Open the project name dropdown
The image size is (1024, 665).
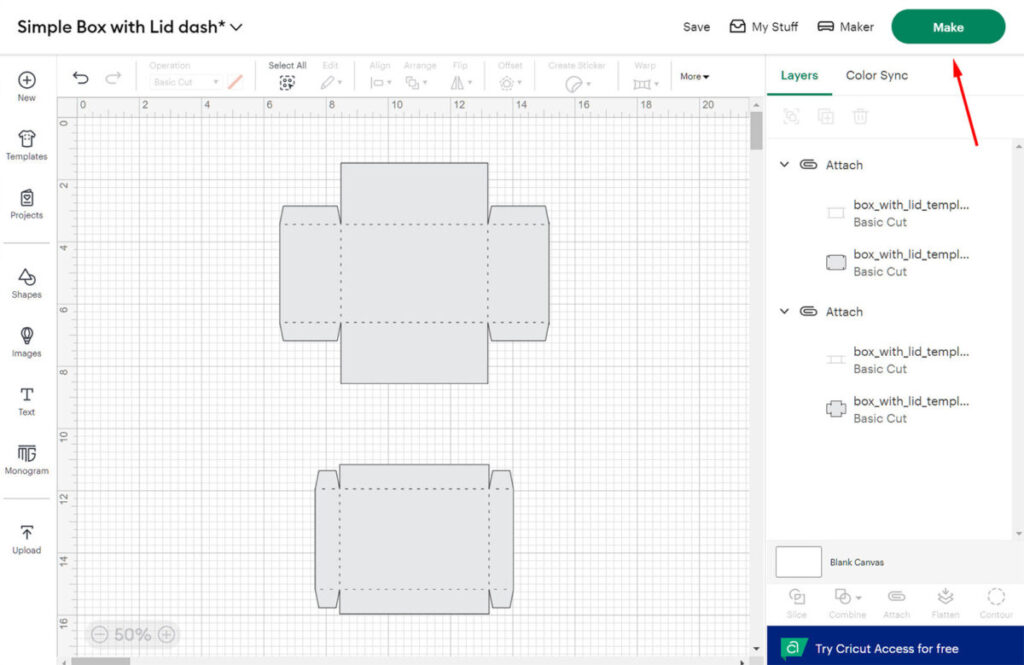pos(236,28)
